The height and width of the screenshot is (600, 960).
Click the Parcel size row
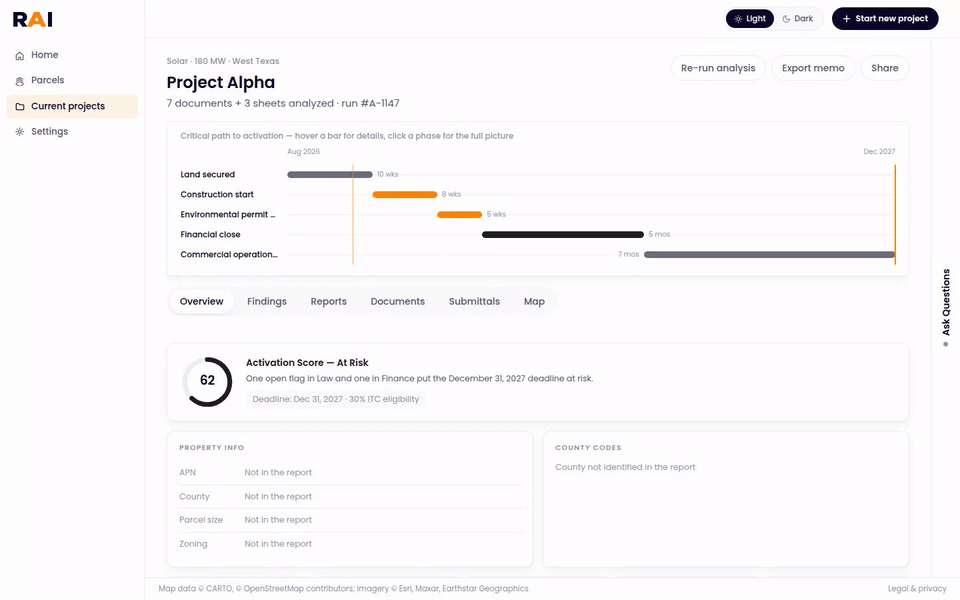click(x=350, y=520)
